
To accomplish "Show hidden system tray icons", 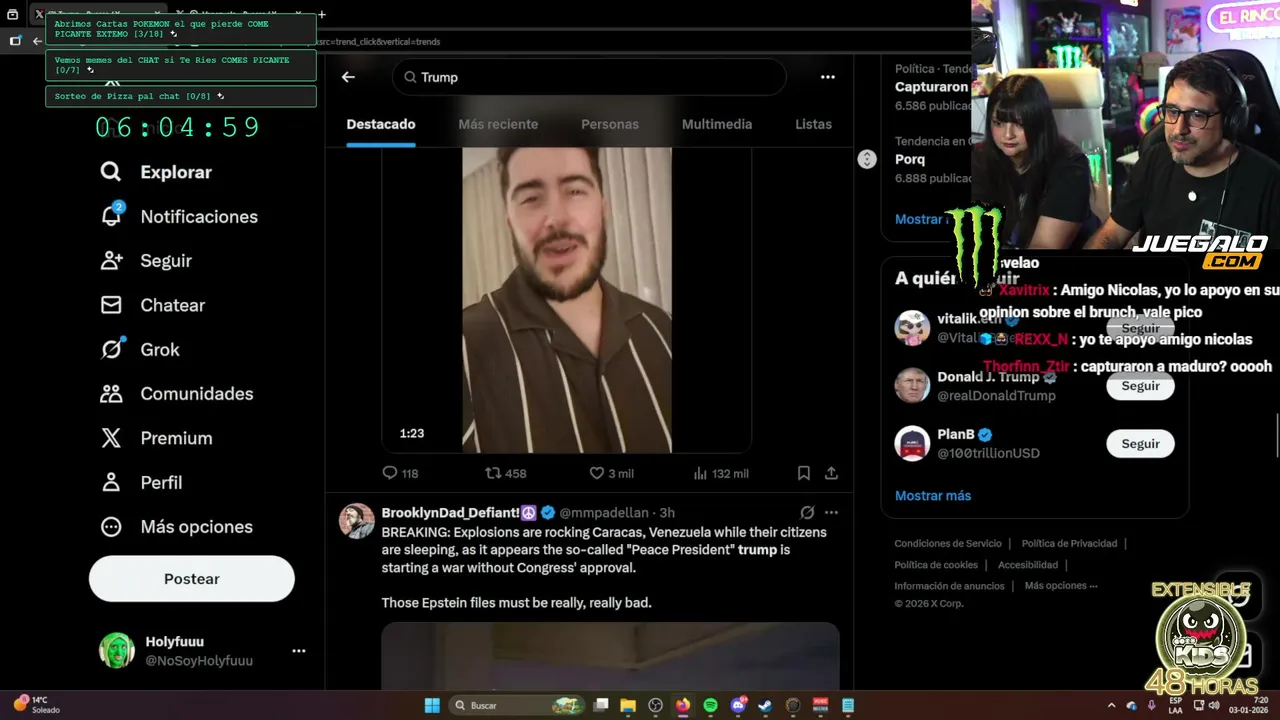I will point(1112,705).
